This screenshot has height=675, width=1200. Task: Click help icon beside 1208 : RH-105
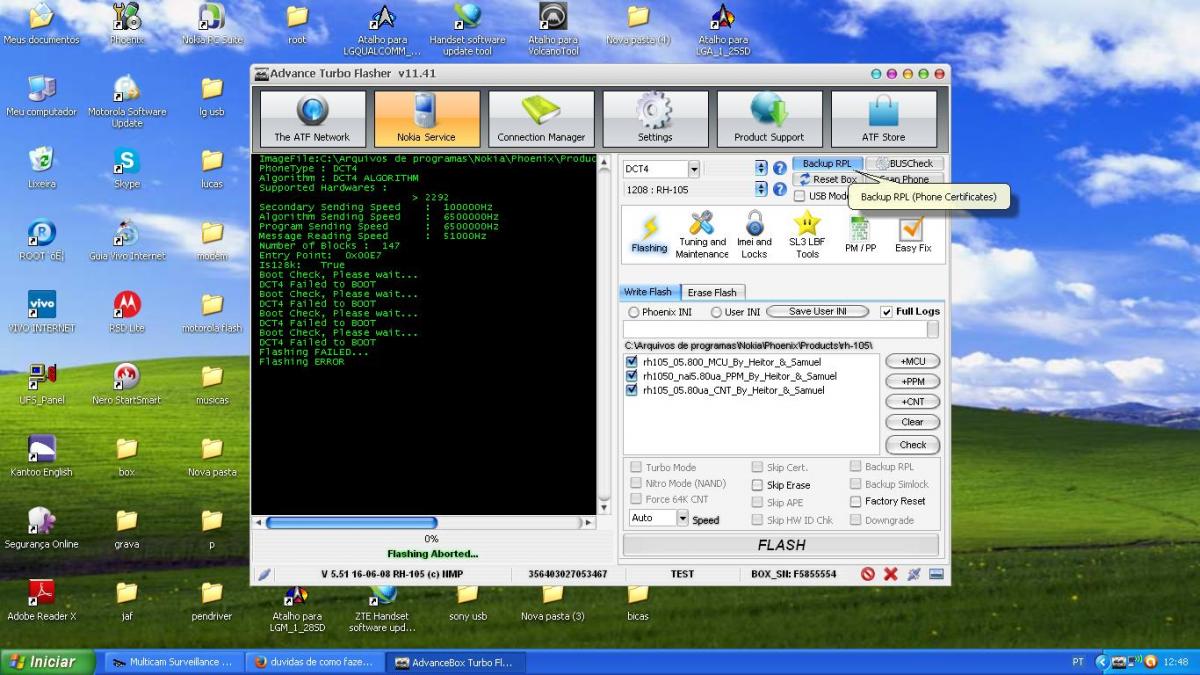(x=780, y=189)
